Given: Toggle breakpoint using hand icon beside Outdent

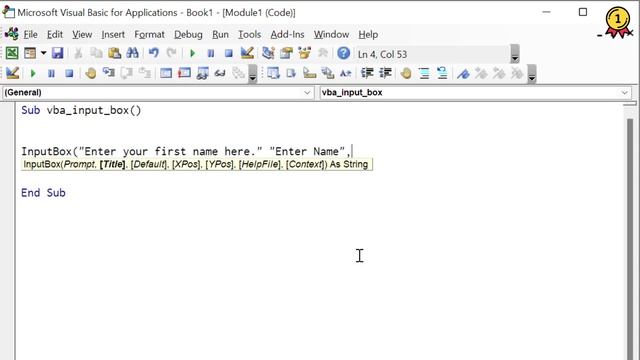Looking at the screenshot, I should point(406,73).
